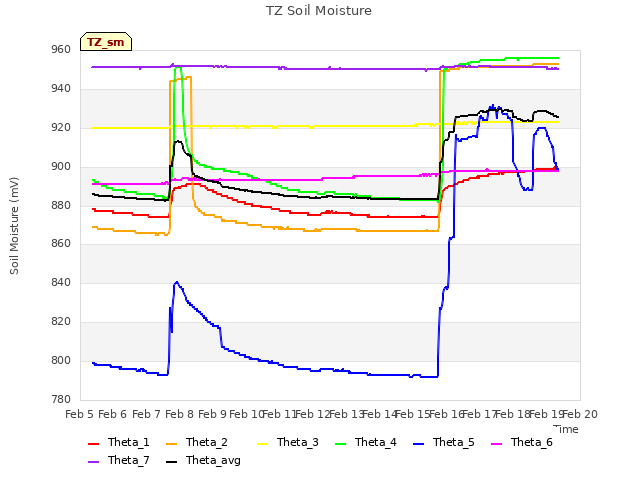The image size is (640, 480).
Task: Click the orange Theta_2 legend color marker
Action: (171, 444)
